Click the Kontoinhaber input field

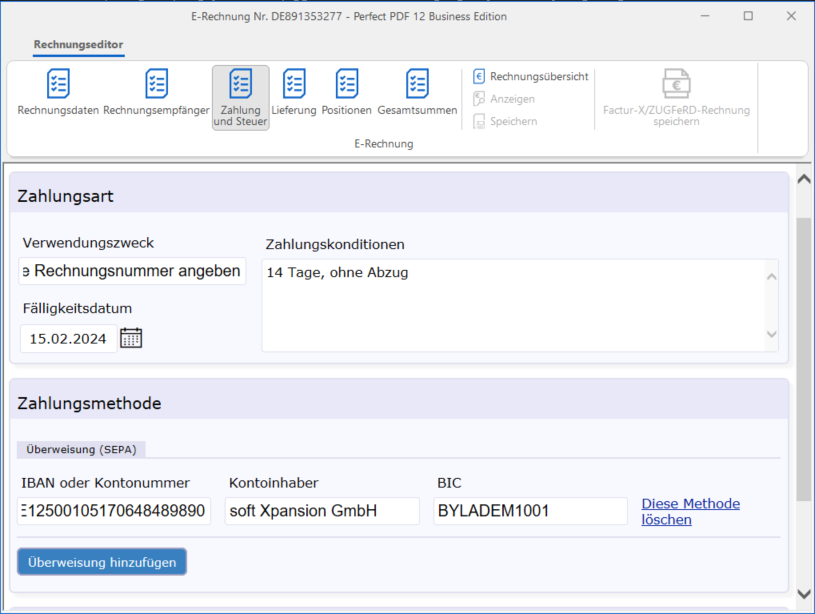click(x=321, y=511)
